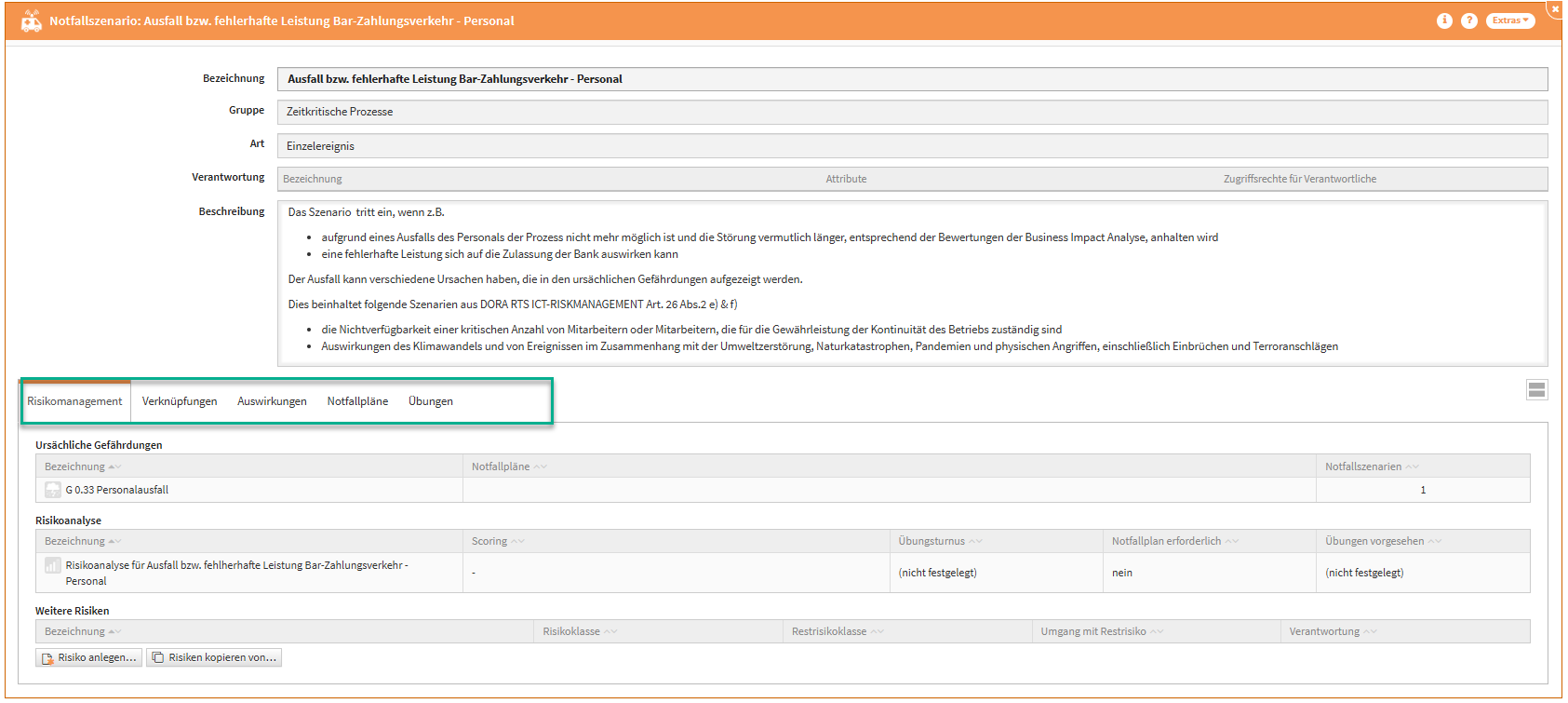
Task: Click the Risiko anlegen button
Action: pos(89,657)
